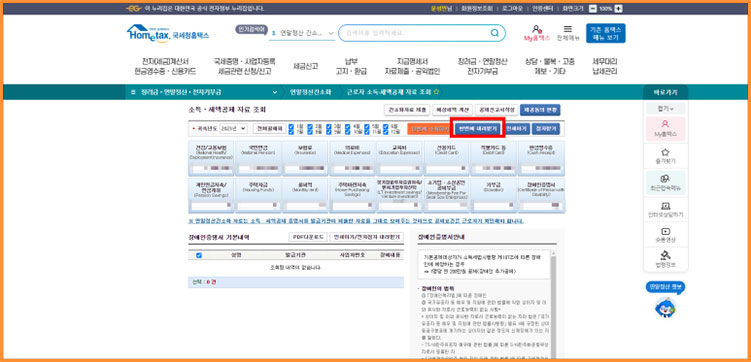
Task: Click the 예상세액 계산 button
Action: [x=452, y=110]
